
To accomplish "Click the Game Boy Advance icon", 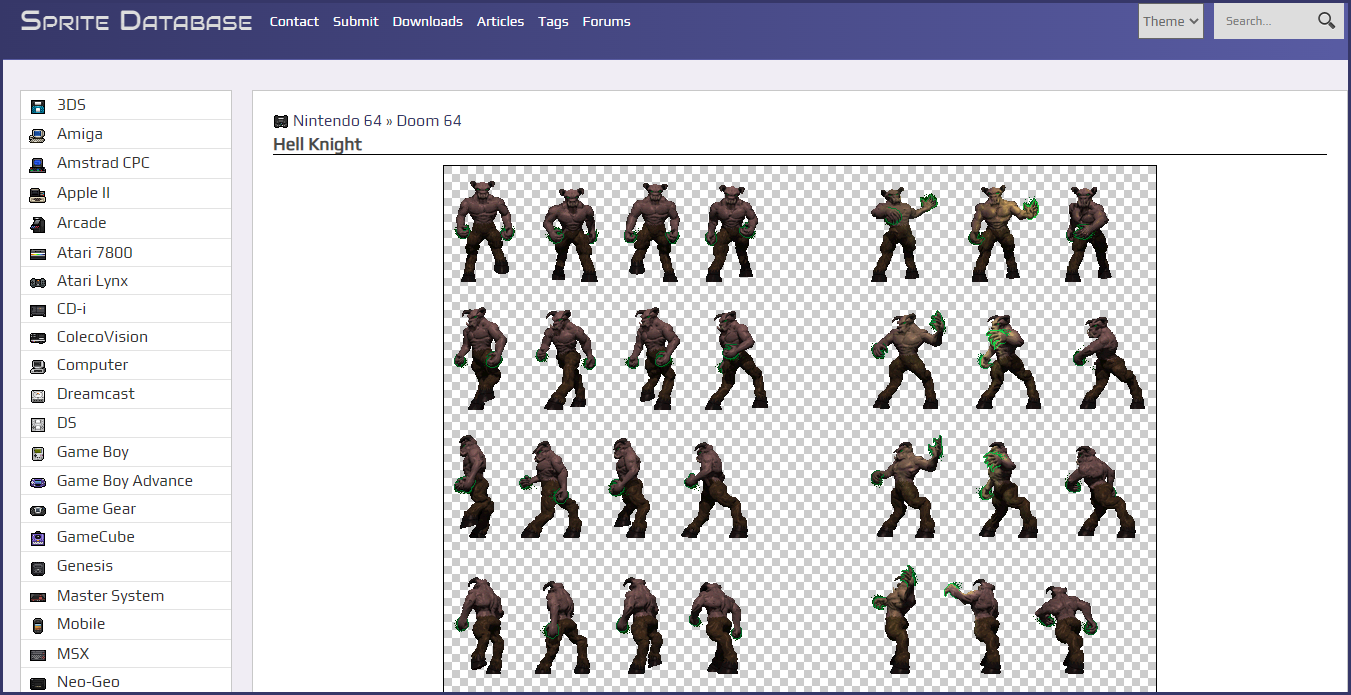I will pos(38,482).
